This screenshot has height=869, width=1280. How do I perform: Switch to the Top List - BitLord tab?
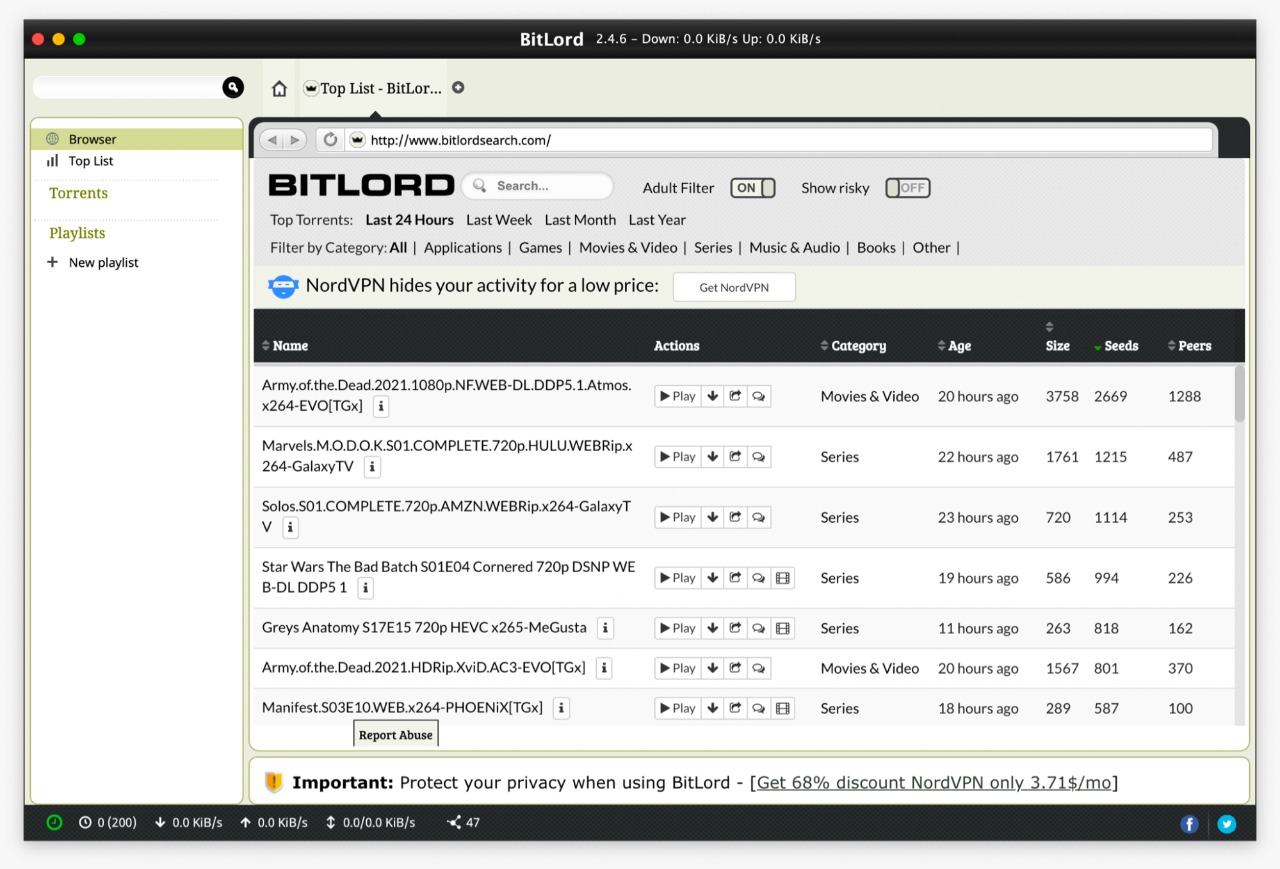pos(372,88)
